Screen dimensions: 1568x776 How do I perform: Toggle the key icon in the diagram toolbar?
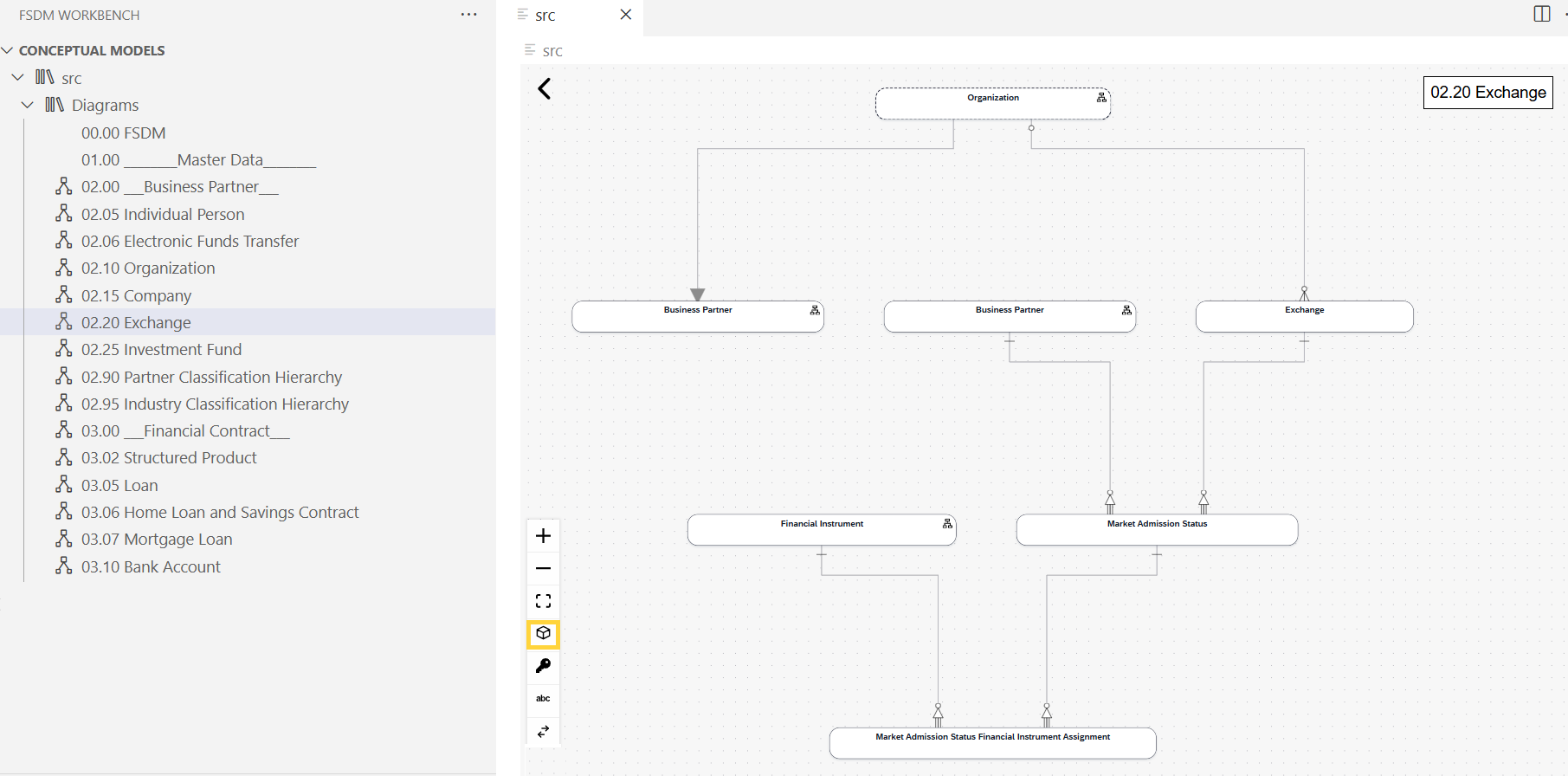click(x=543, y=666)
